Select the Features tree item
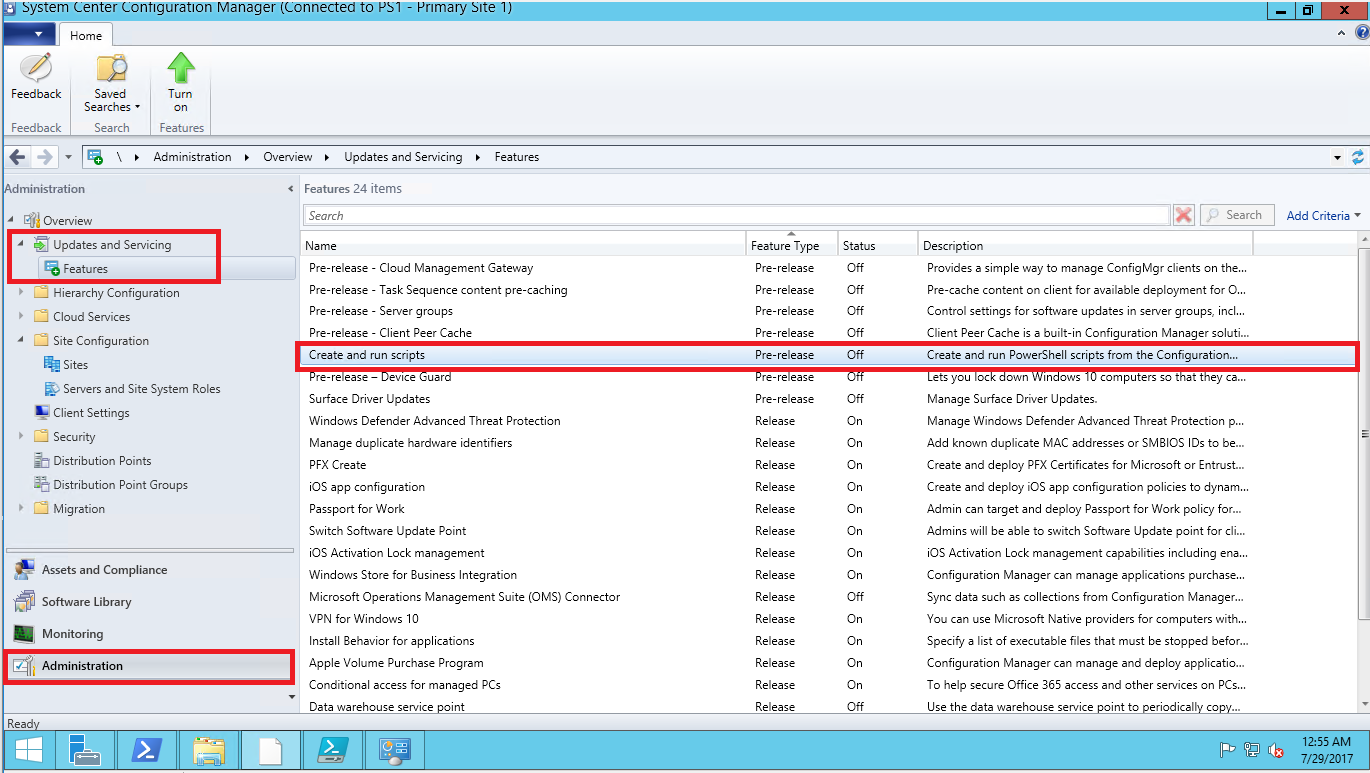Screen dimensions: 1370x773 click(85, 268)
